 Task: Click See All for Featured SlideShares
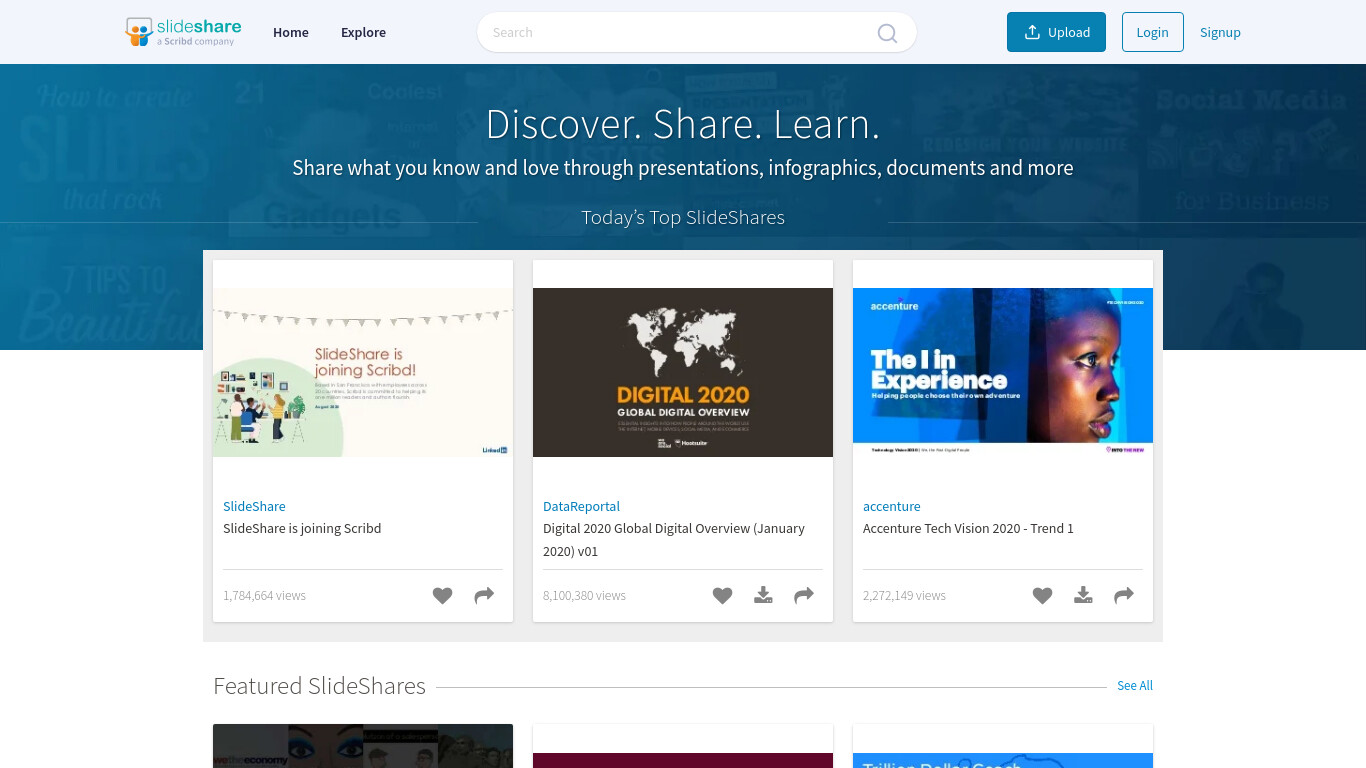point(1135,685)
